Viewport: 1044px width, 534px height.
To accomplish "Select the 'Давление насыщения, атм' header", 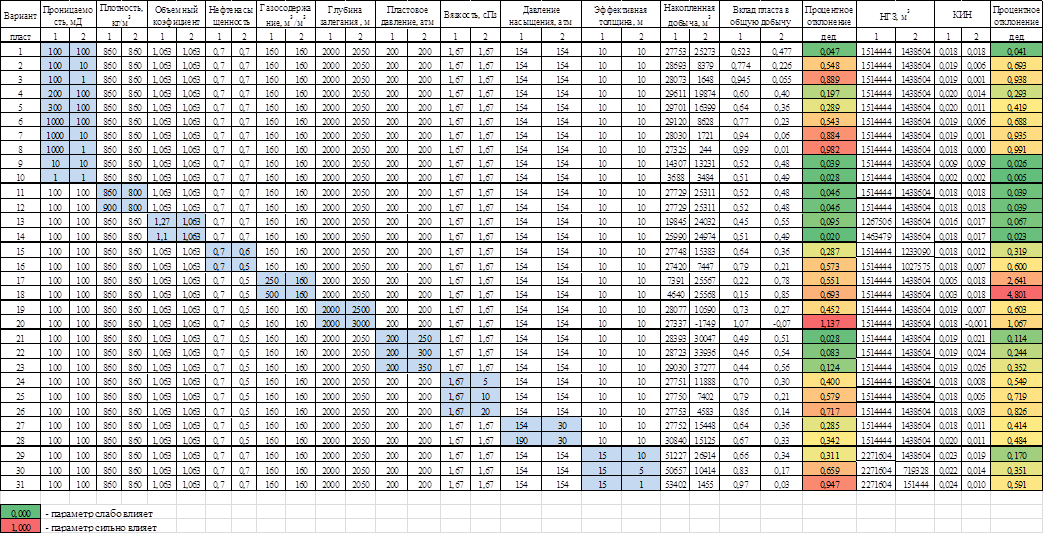I will coord(541,15).
